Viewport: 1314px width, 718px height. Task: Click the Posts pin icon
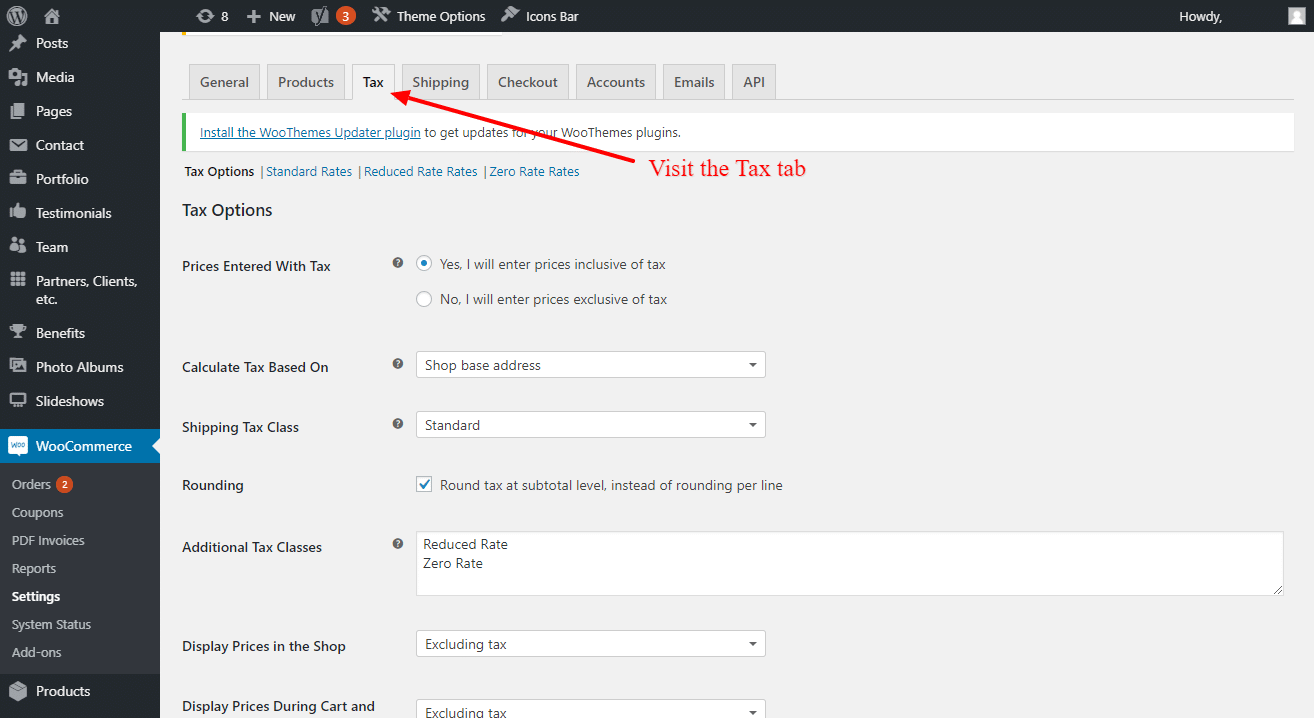click(18, 43)
